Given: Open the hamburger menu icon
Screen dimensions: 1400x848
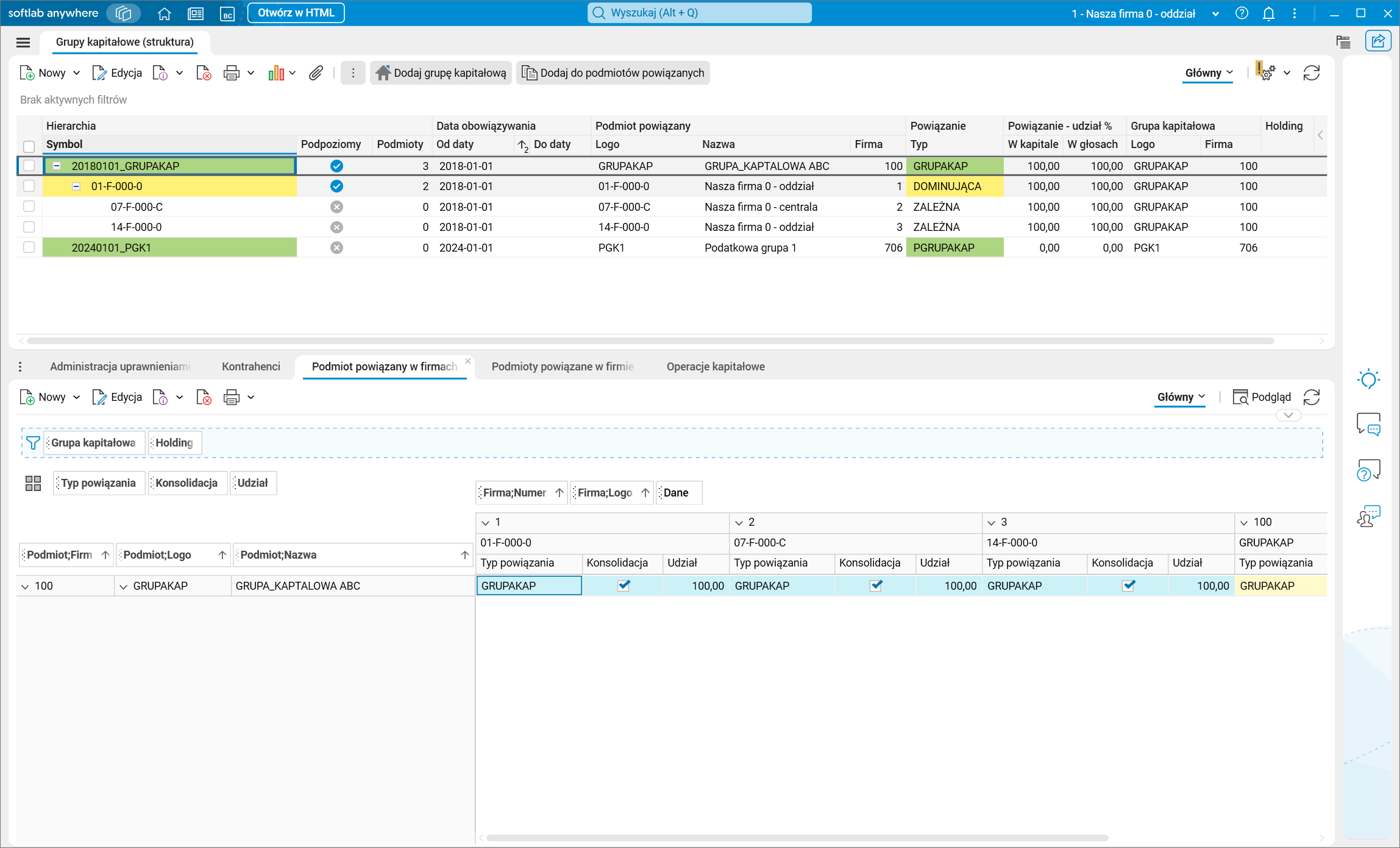Looking at the screenshot, I should [23, 42].
